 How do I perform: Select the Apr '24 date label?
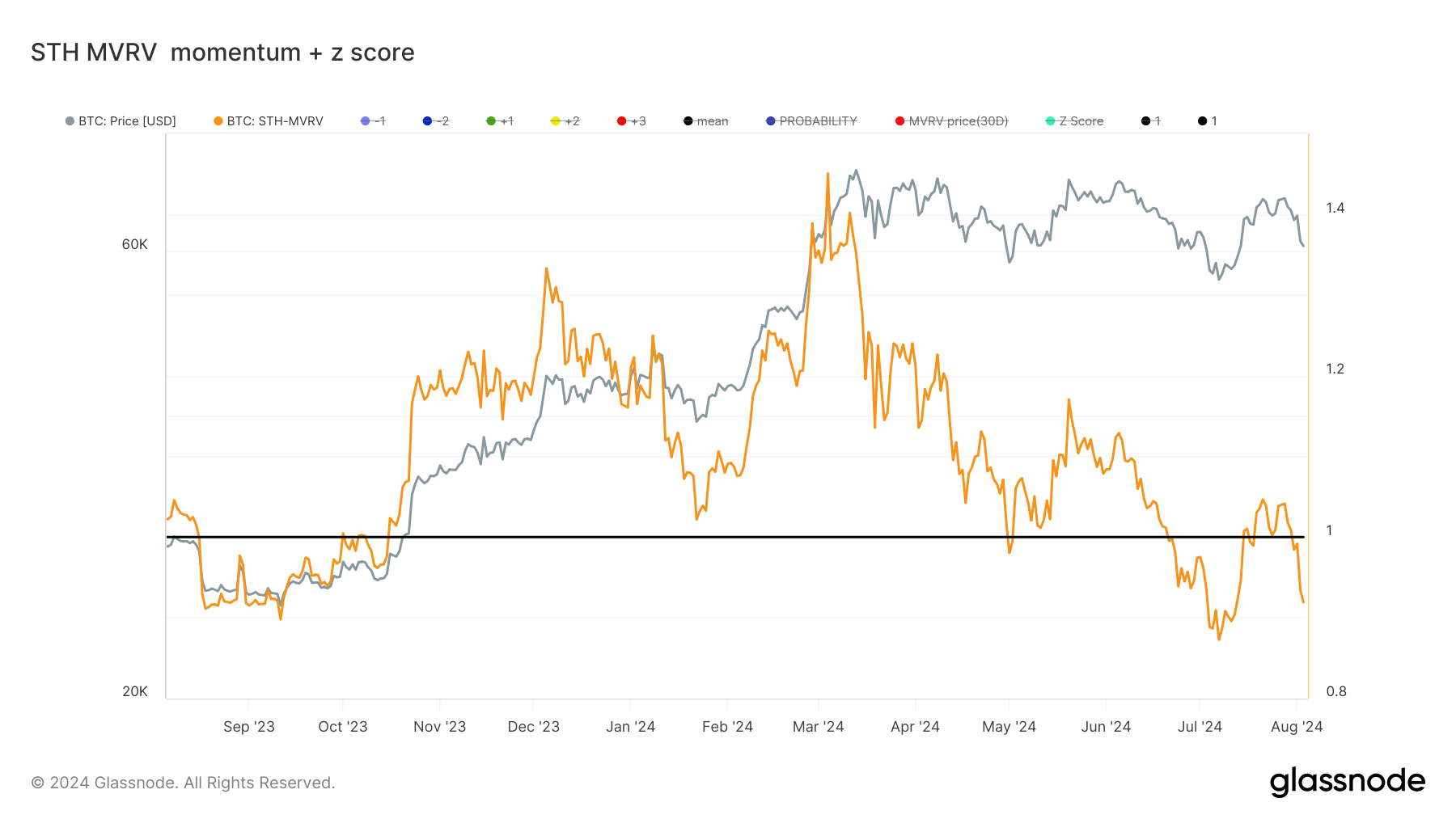click(916, 727)
